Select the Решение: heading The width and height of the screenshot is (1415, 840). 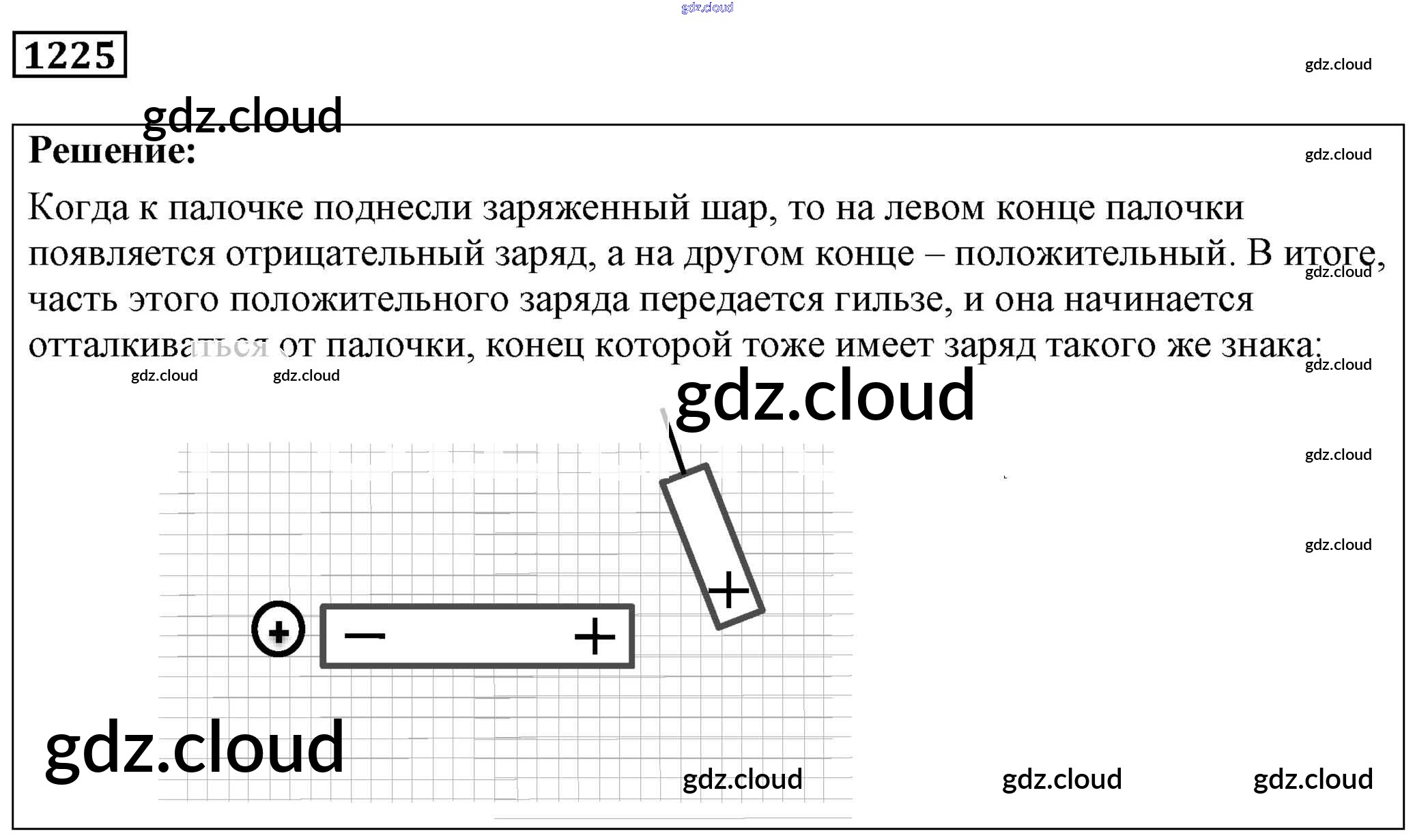click(113, 150)
